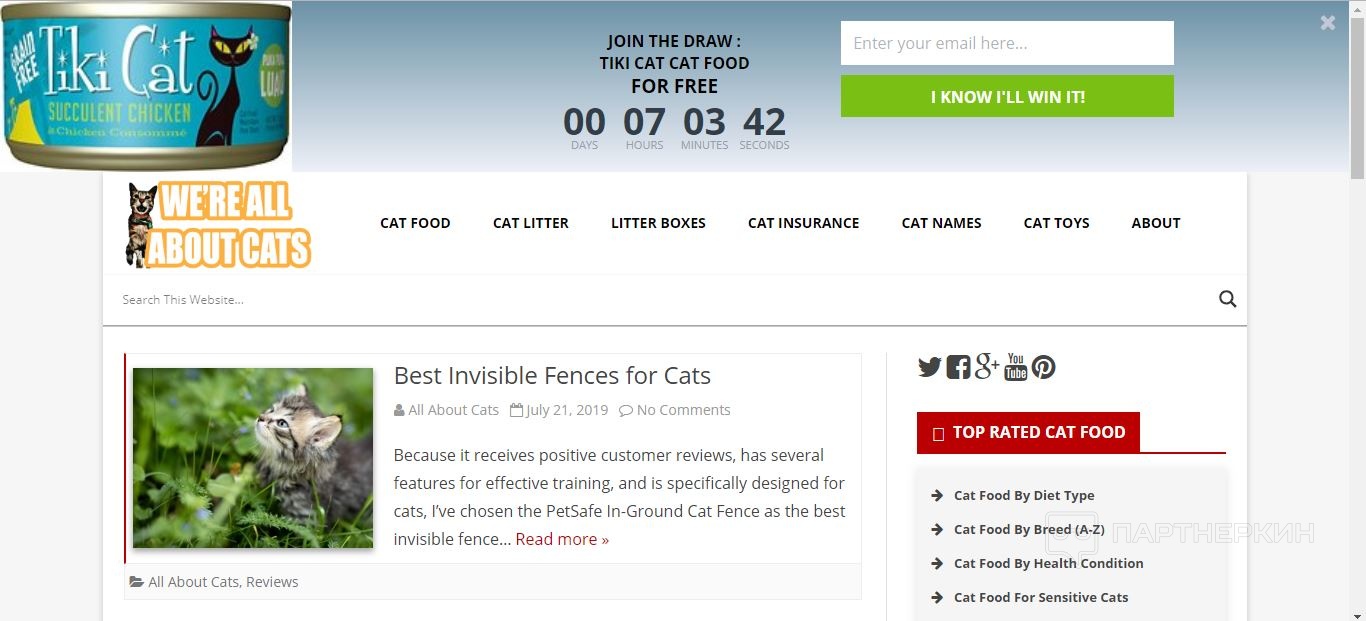The width and height of the screenshot is (1366, 621).
Task: Focus the Search This Website field
Action: point(660,299)
